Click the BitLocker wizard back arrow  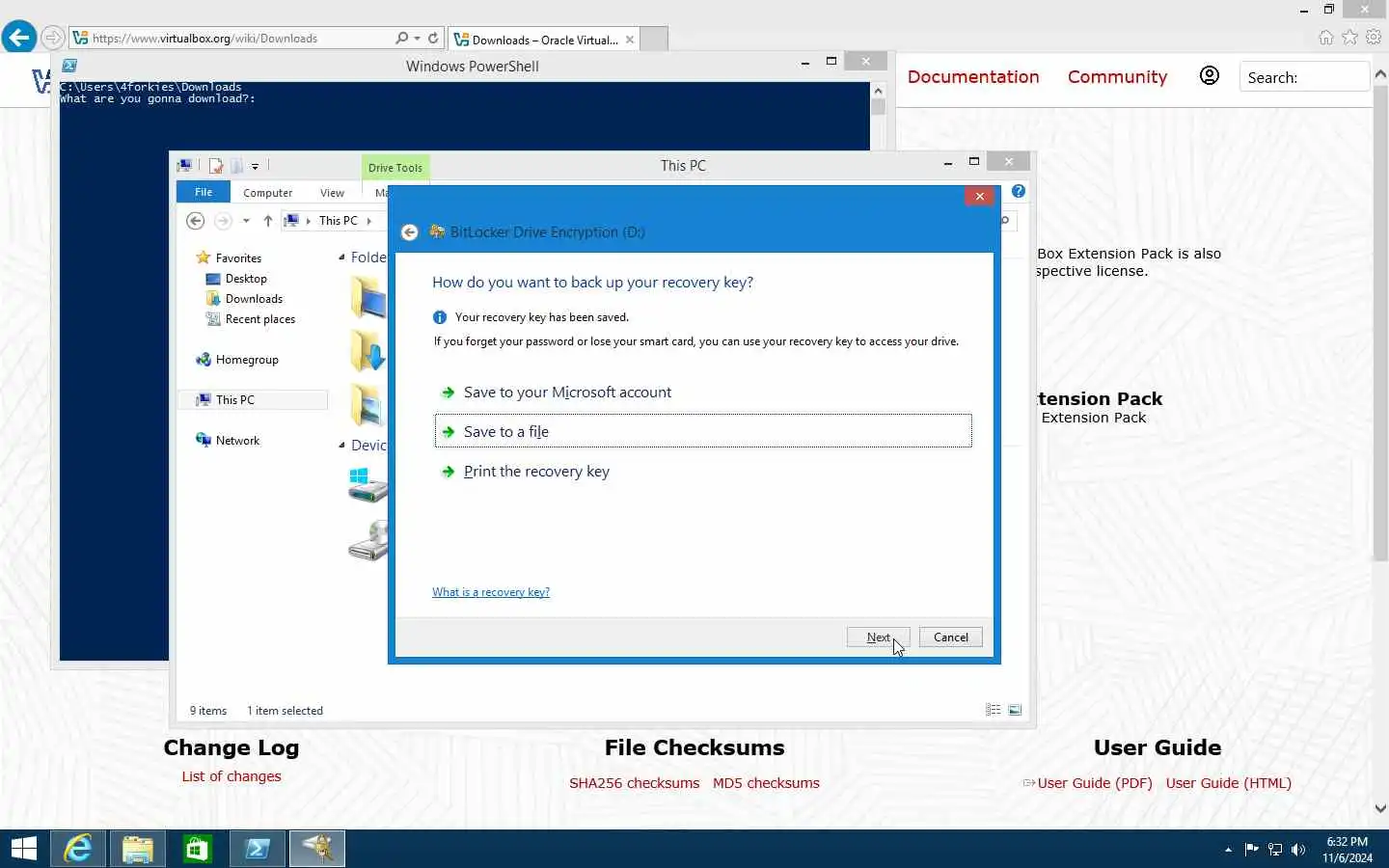(x=410, y=232)
